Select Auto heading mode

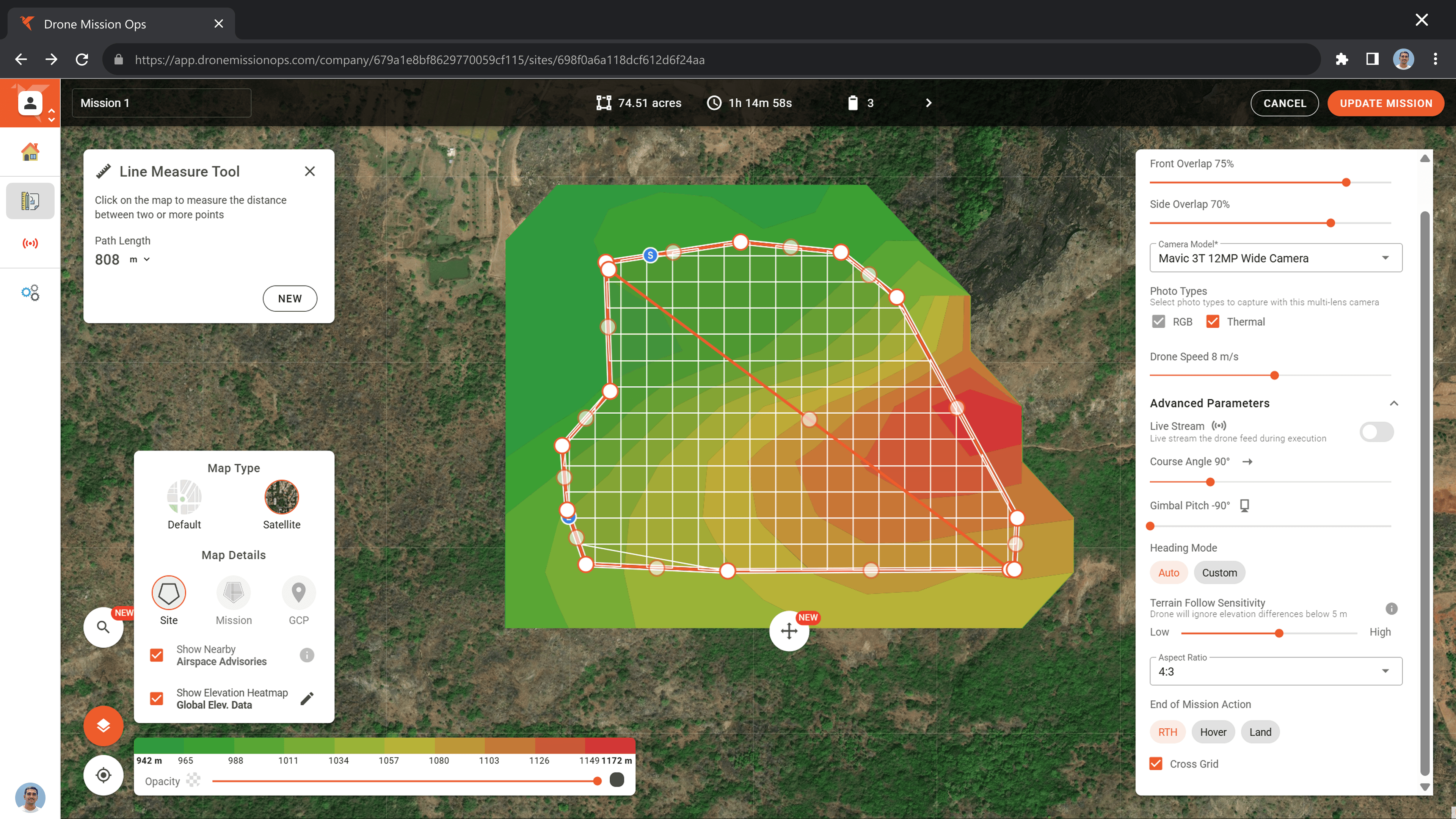pos(1169,573)
